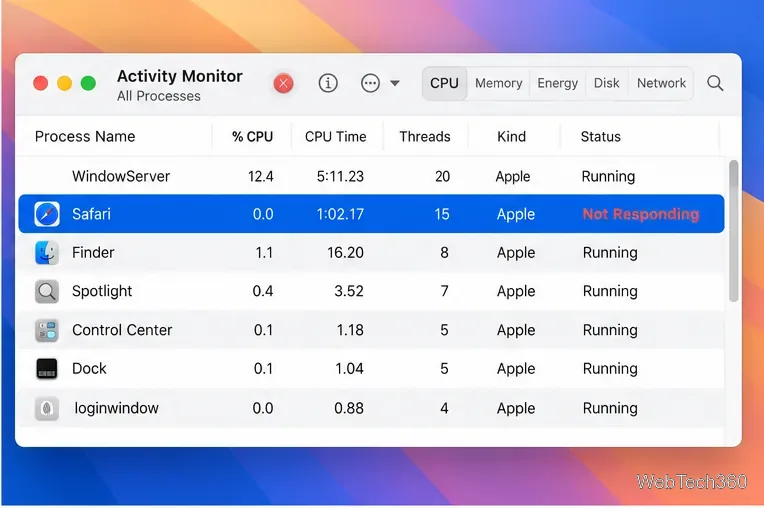This screenshot has height=508, width=764.
Task: Click Spotlight's CPU time 3.52
Action: point(349,291)
